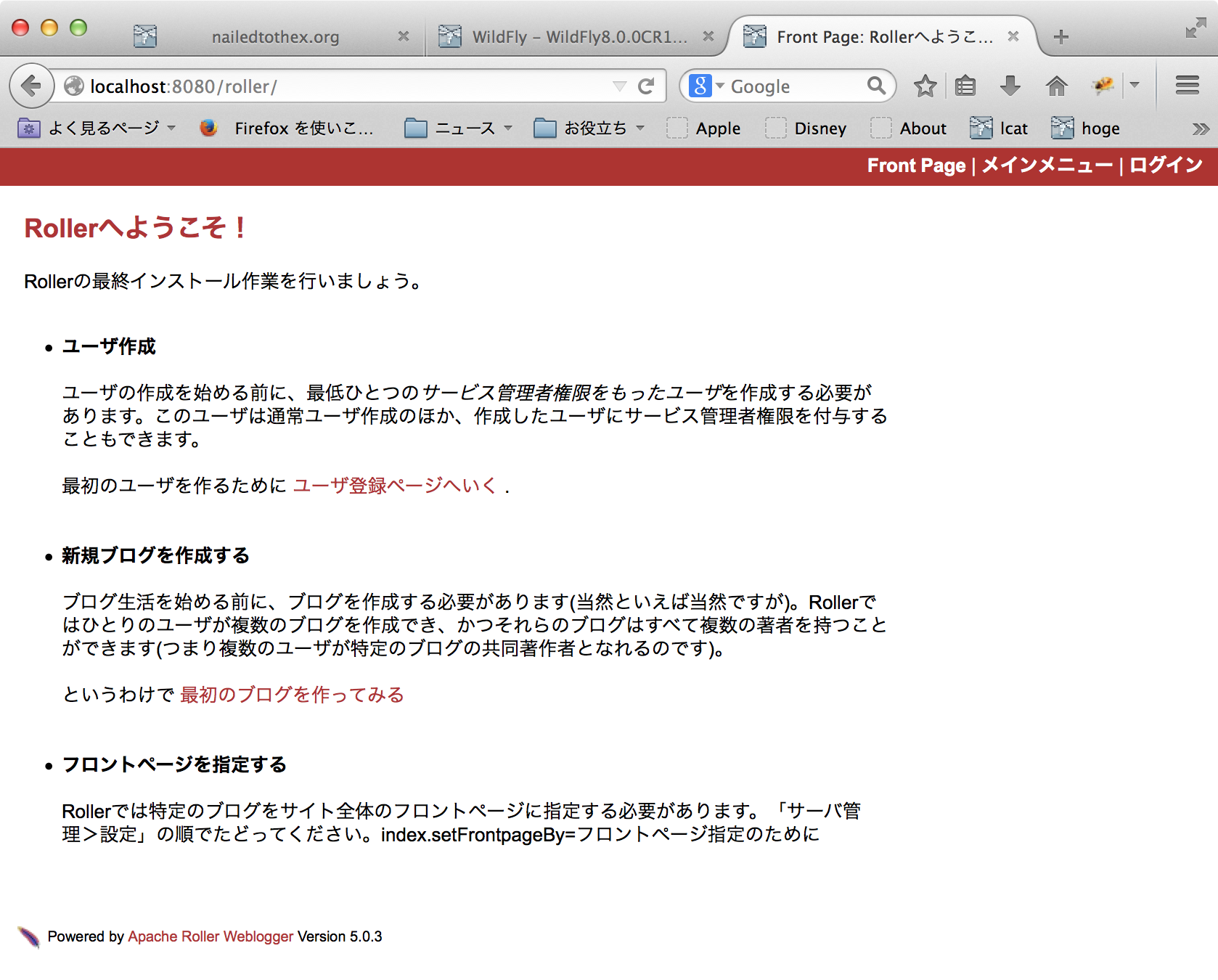Click the globe site identity icon
Screen dimensions: 1218x980
click(x=73, y=86)
